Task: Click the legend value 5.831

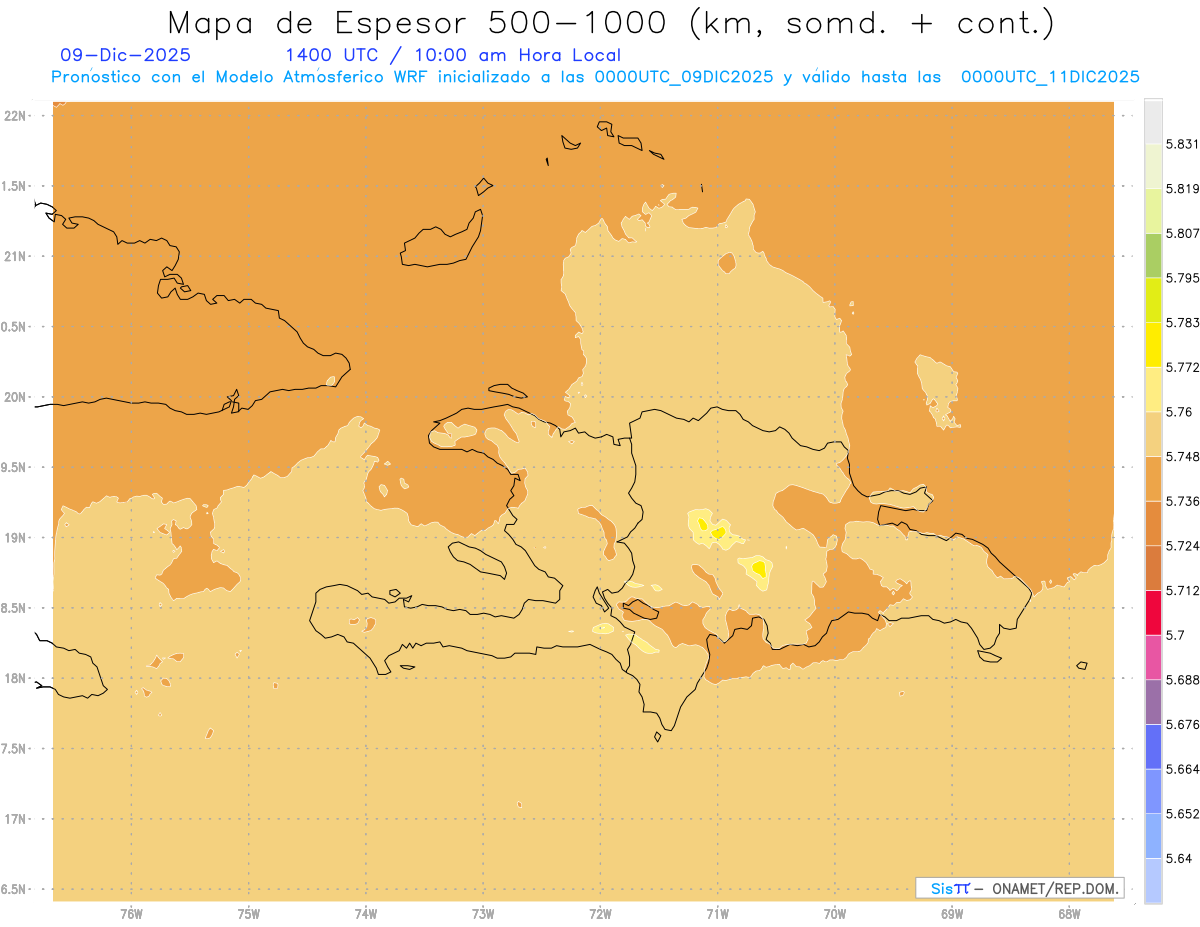Action: tap(1183, 144)
